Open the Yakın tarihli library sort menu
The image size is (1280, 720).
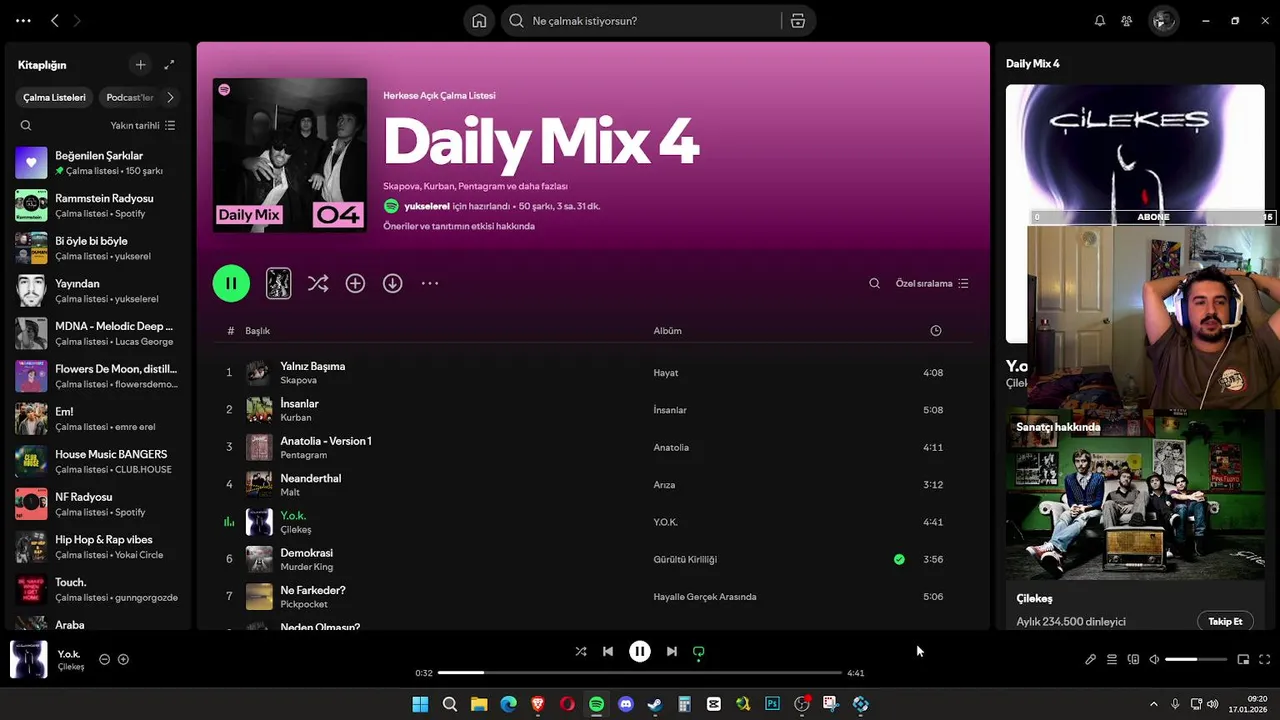coord(143,126)
